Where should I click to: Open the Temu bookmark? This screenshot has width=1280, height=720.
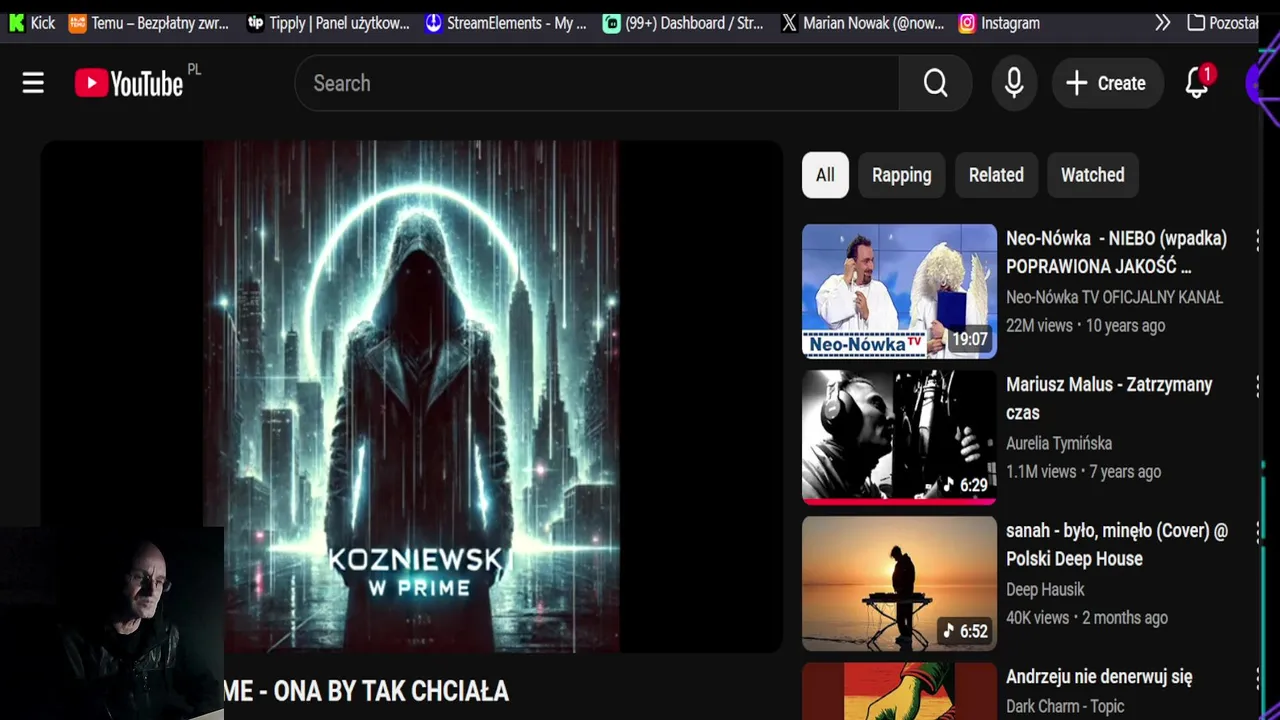tap(148, 23)
